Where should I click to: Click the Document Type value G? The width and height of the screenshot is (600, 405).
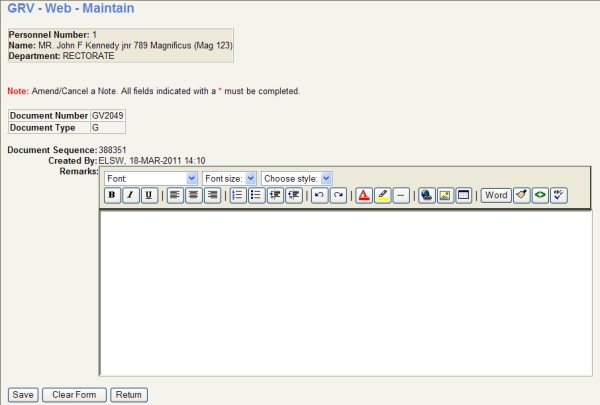pyautogui.click(x=95, y=127)
